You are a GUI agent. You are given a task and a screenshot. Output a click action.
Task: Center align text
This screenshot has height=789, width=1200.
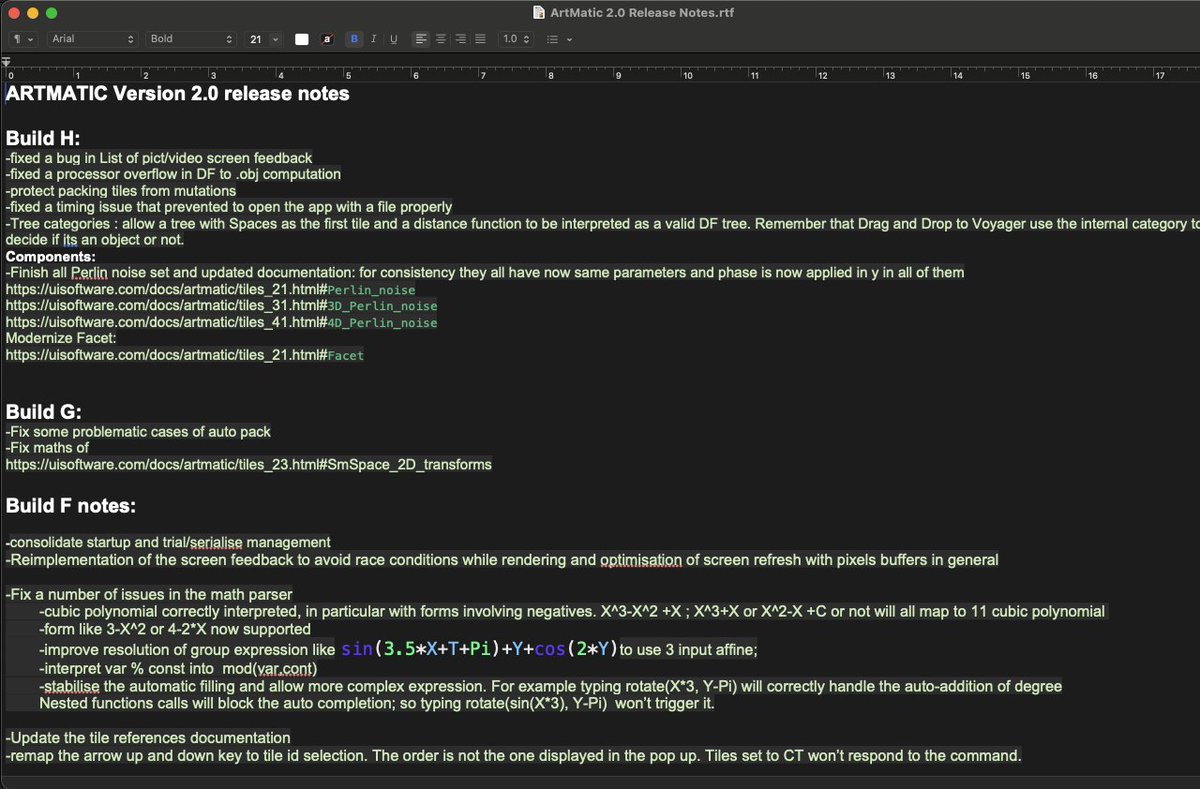point(441,39)
